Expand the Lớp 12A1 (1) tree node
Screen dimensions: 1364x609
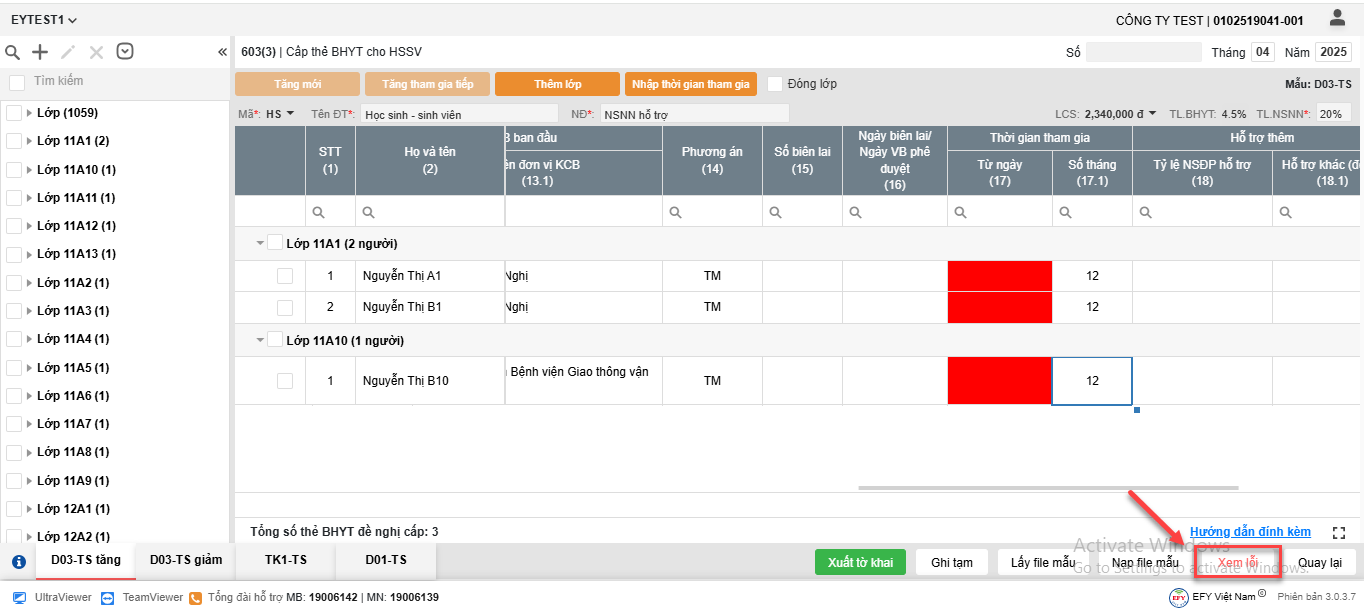[29, 509]
